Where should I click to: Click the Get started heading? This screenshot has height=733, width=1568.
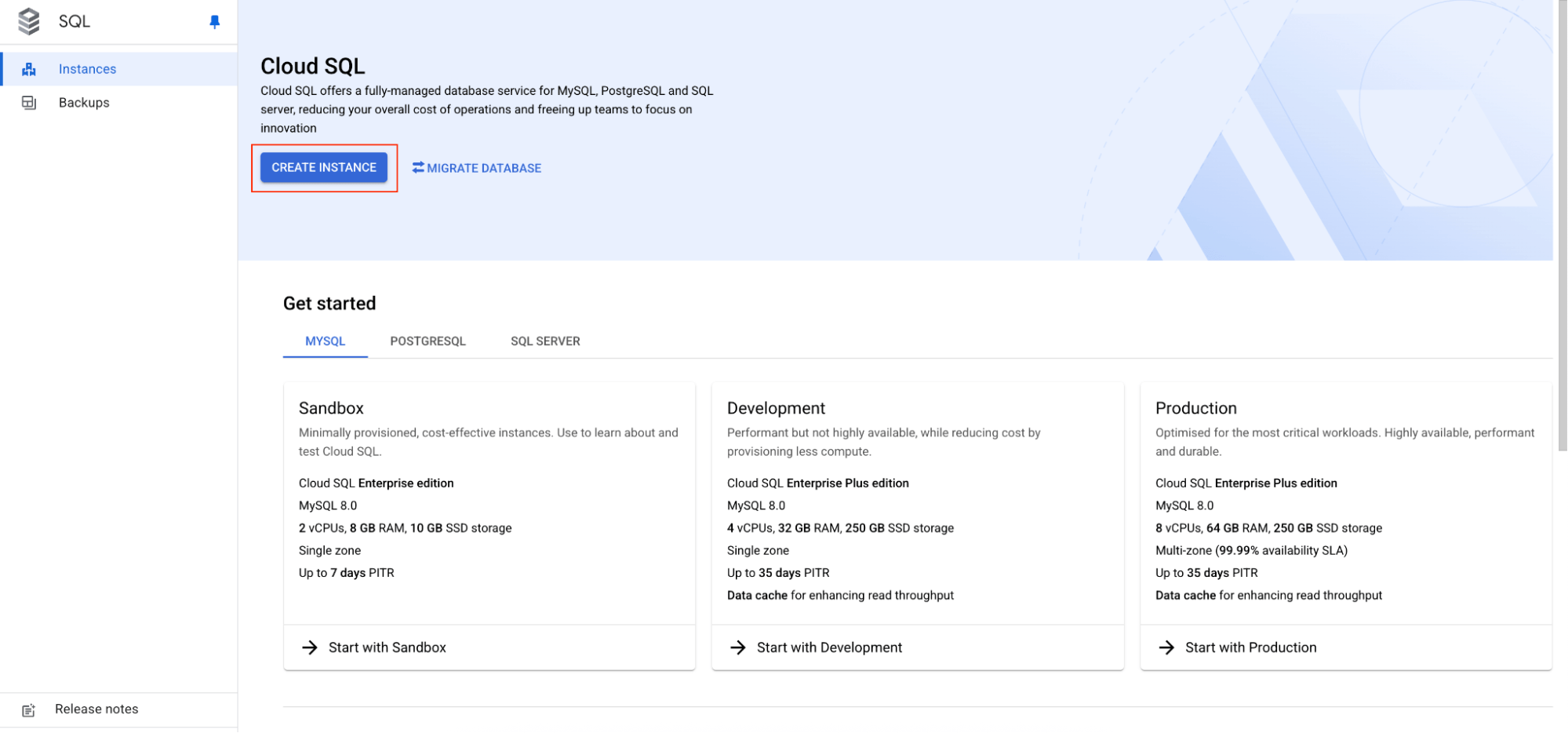click(x=329, y=304)
